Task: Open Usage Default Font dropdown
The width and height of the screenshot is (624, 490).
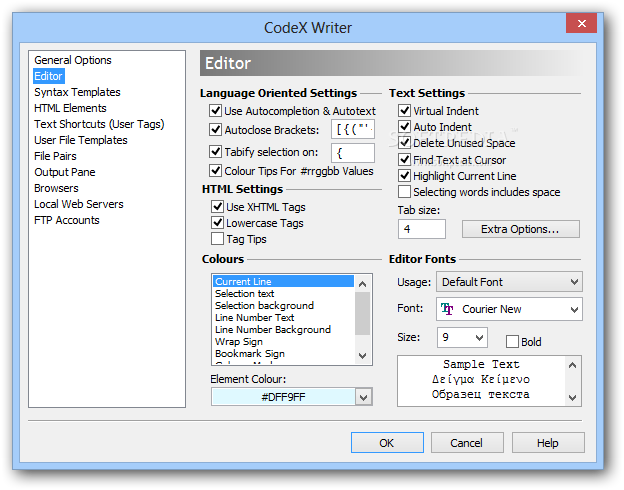Action: 509,282
